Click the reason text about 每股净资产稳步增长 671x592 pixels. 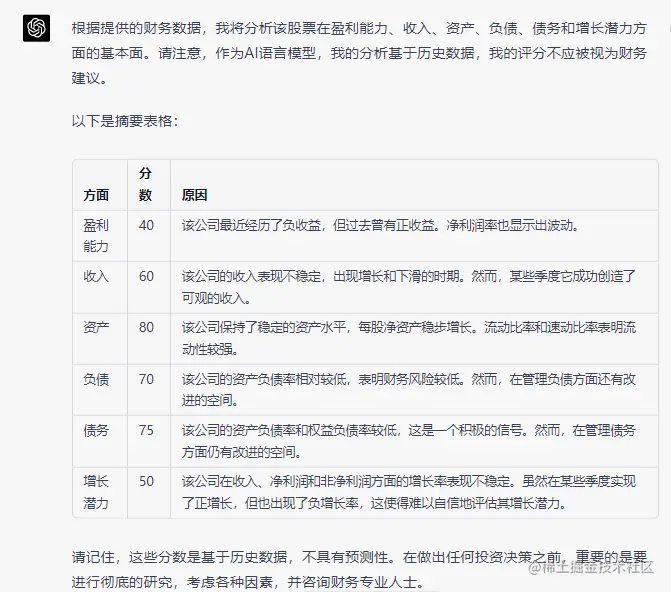(409, 338)
